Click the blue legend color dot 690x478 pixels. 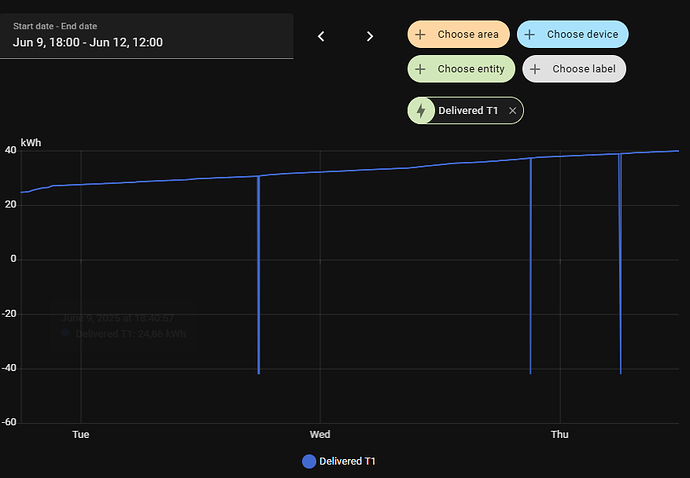click(x=309, y=462)
